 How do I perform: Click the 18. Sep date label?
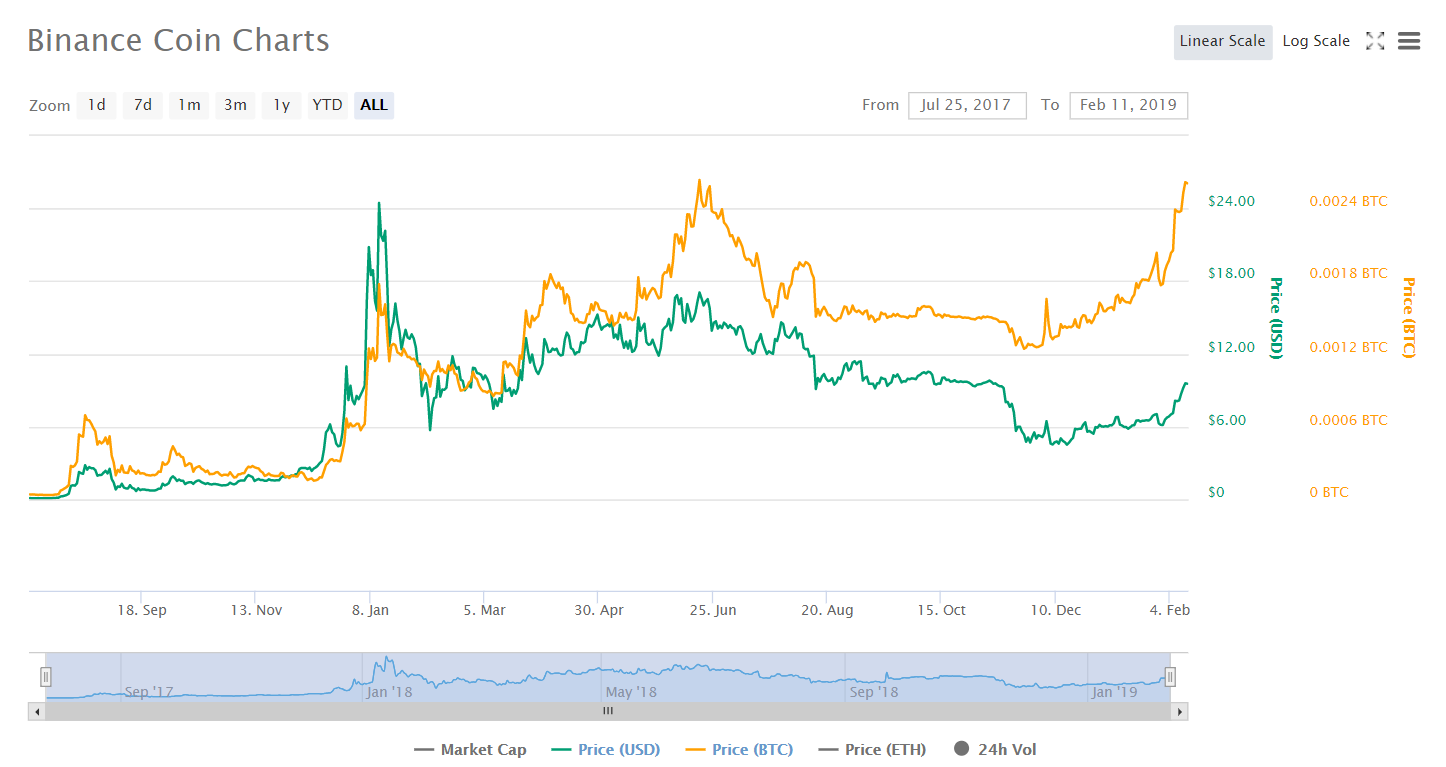click(142, 609)
